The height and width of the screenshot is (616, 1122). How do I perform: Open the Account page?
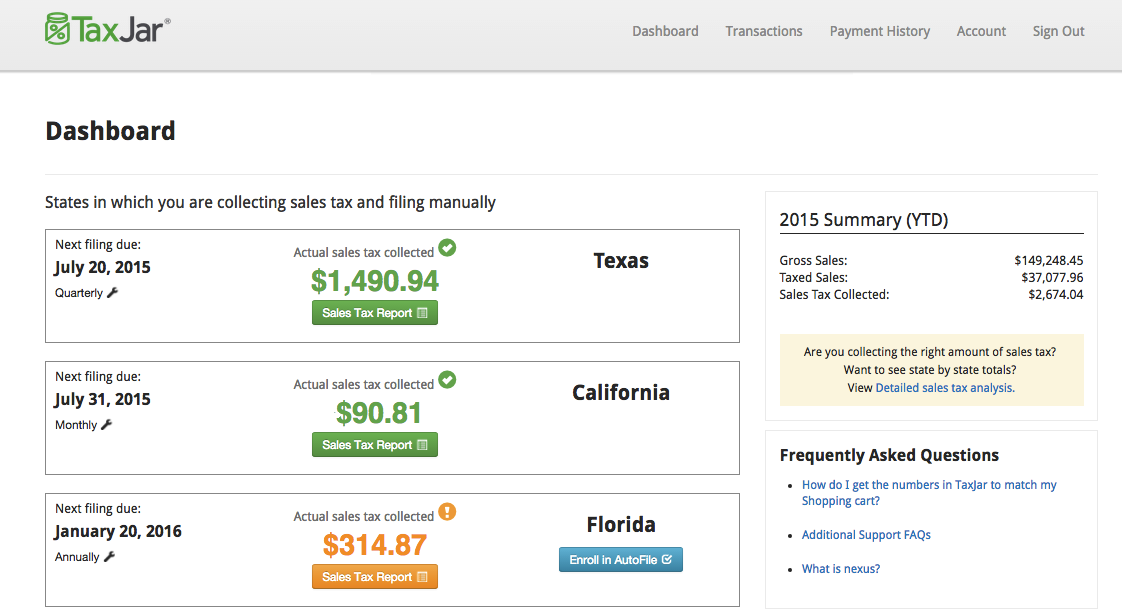tap(981, 31)
